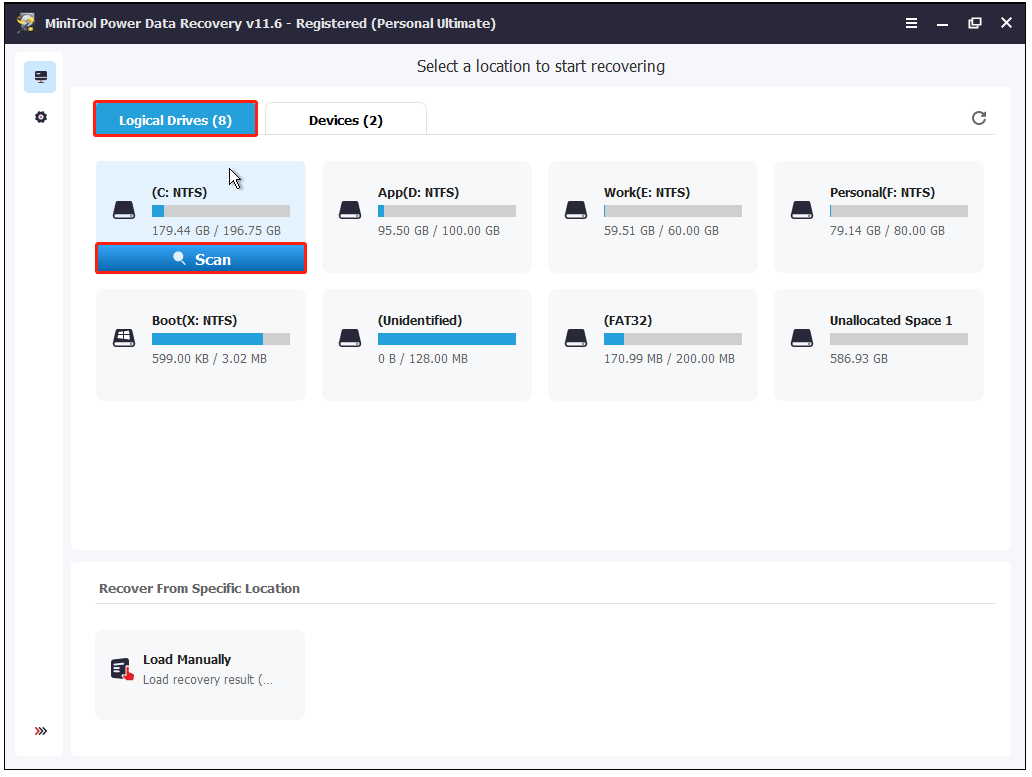Image resolution: width=1032 pixels, height=777 pixels.
Task: Open the This PC recovery sidebar icon
Action: 41,77
